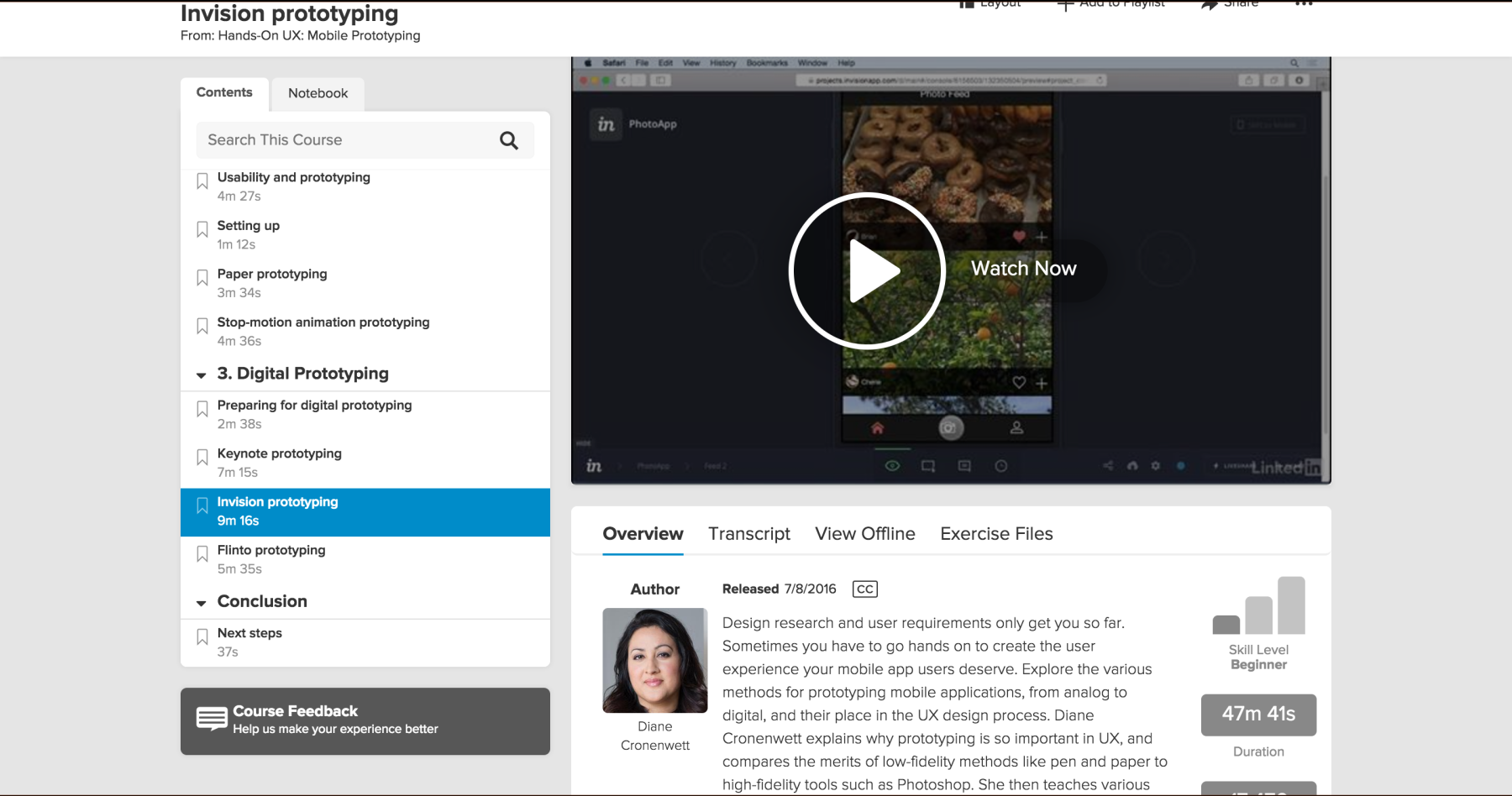Viewport: 1512px width, 796px height.
Task: Open author Diane Cronenwett's photo
Action: pyautogui.click(x=655, y=661)
